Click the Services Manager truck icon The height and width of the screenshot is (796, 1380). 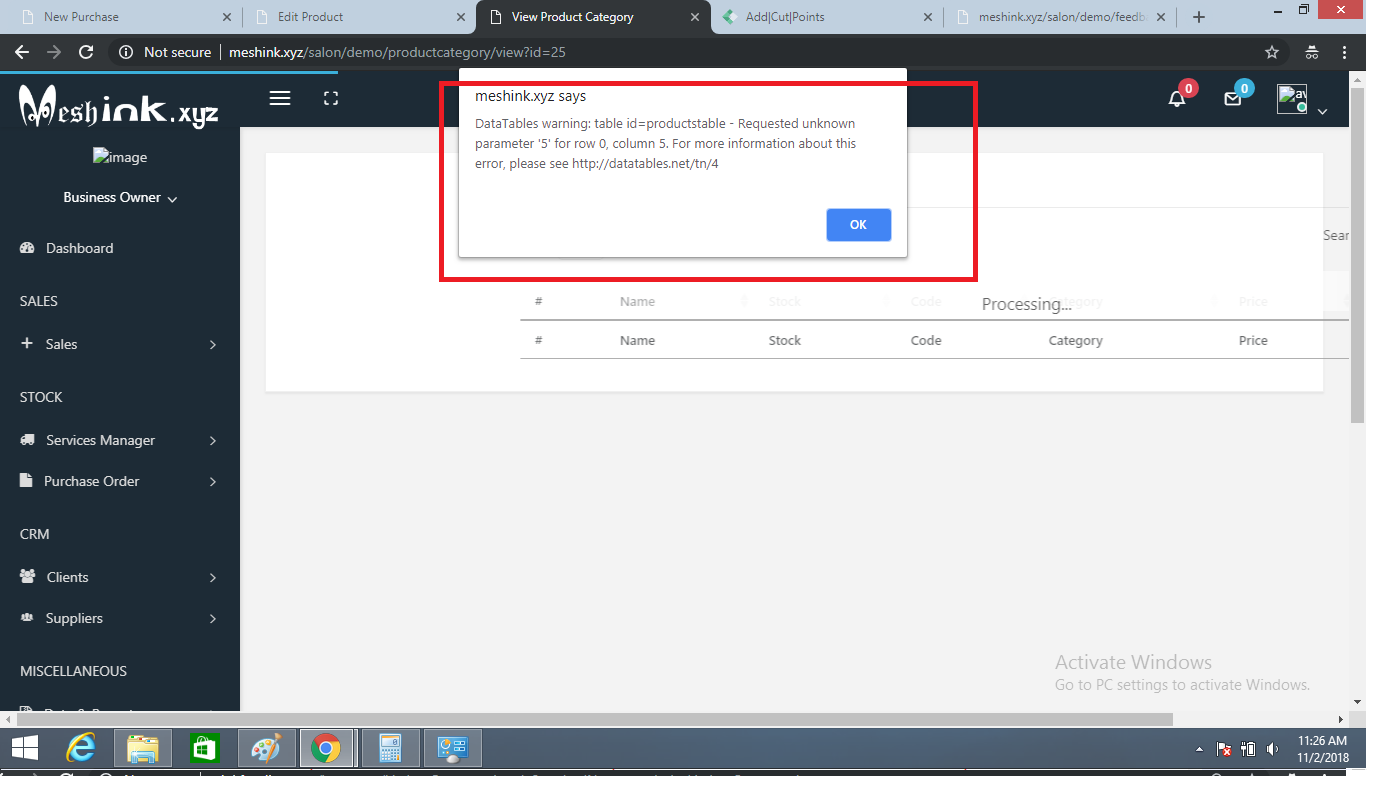pyautogui.click(x=28, y=440)
